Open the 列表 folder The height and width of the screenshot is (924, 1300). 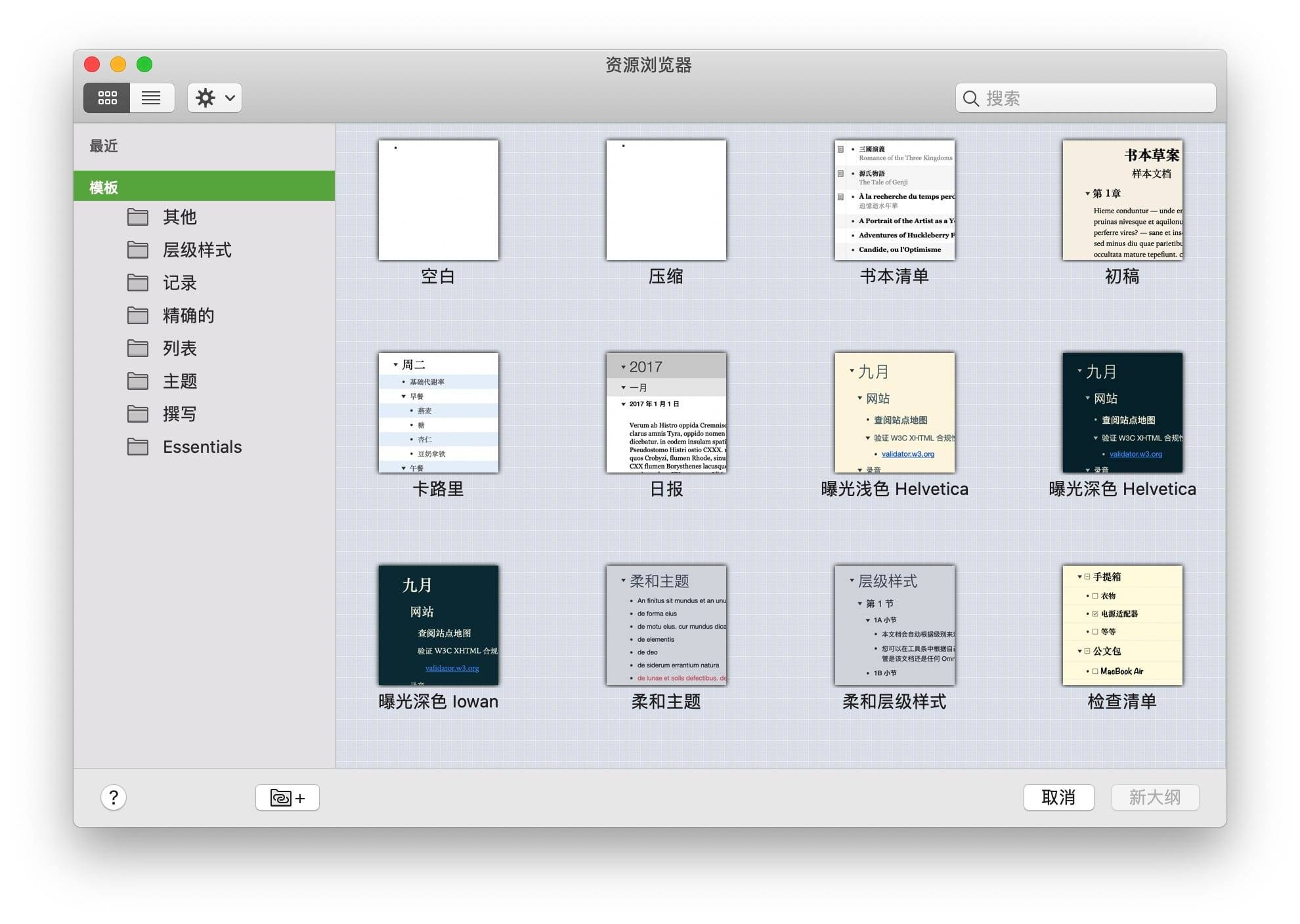[180, 348]
